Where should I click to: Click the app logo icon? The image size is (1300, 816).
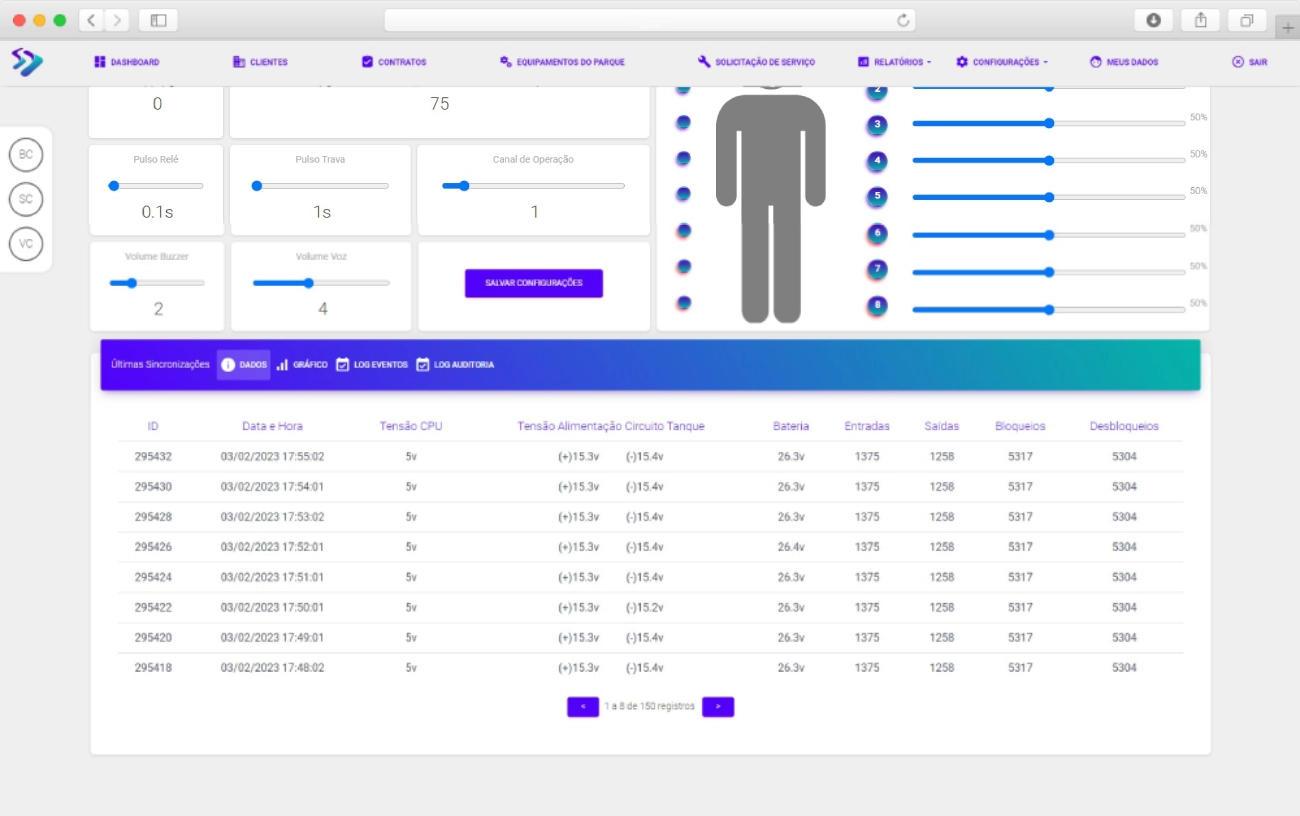point(27,62)
